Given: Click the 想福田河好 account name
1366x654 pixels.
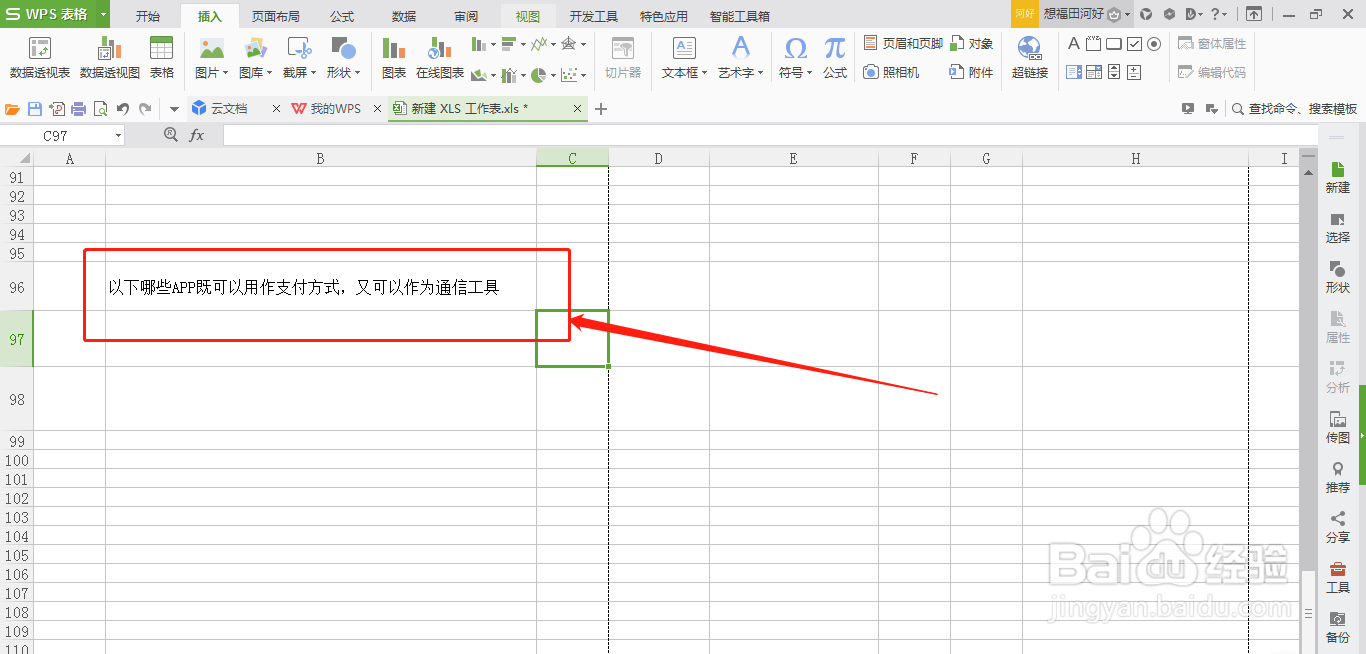Looking at the screenshot, I should [x=1073, y=14].
